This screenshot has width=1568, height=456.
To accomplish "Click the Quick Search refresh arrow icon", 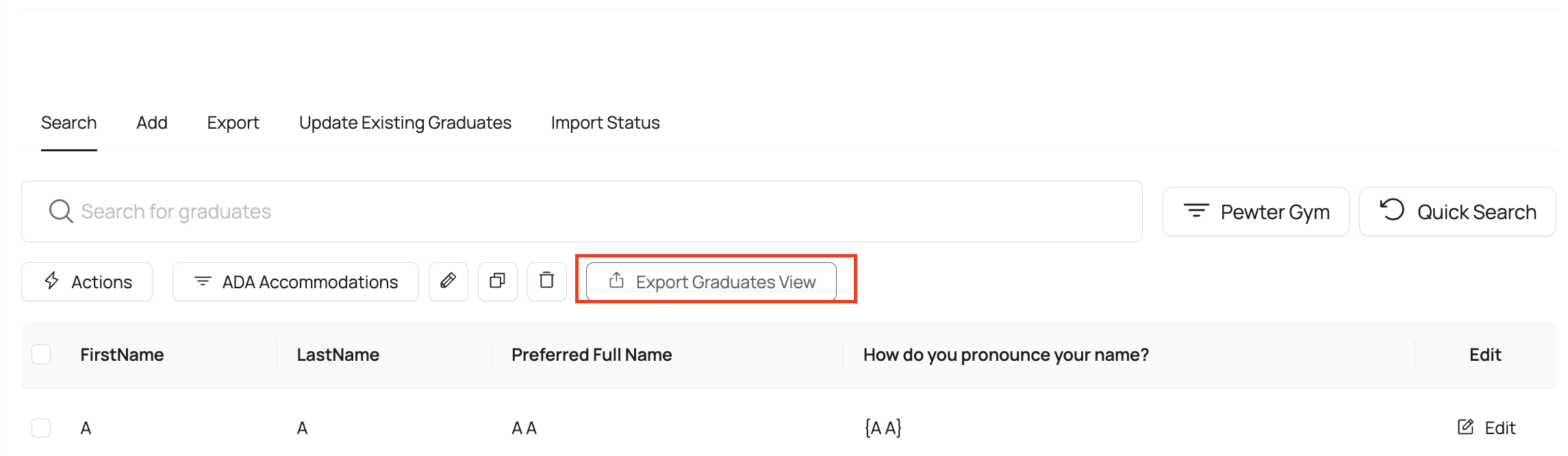I will point(1391,211).
